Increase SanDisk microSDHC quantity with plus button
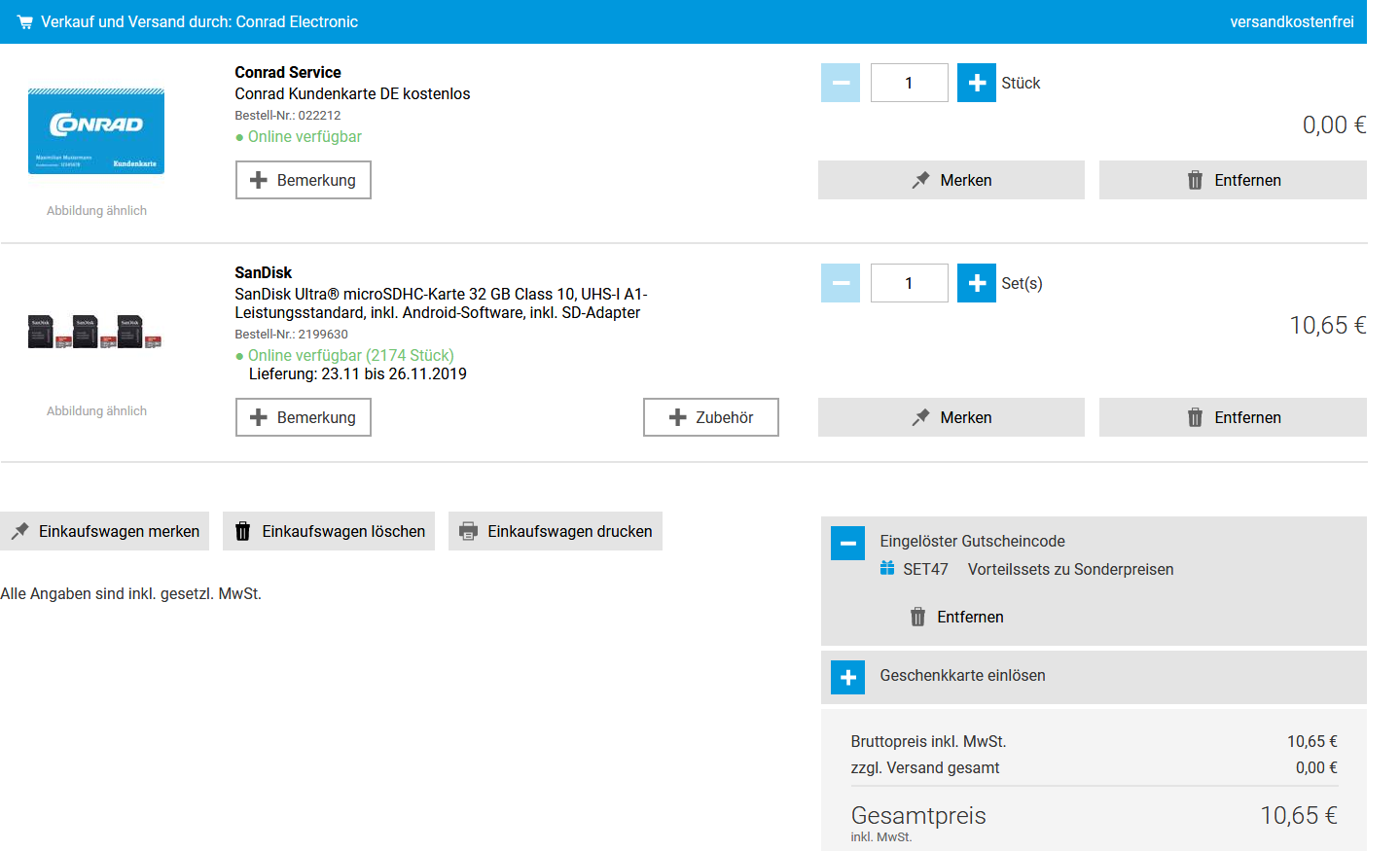The height and width of the screenshot is (851, 1400). (x=976, y=283)
